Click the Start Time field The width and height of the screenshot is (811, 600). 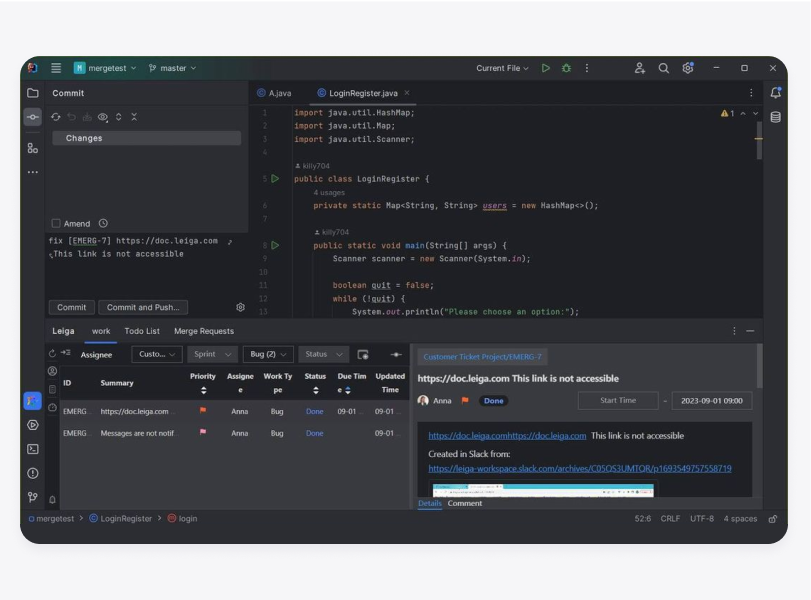pos(618,401)
